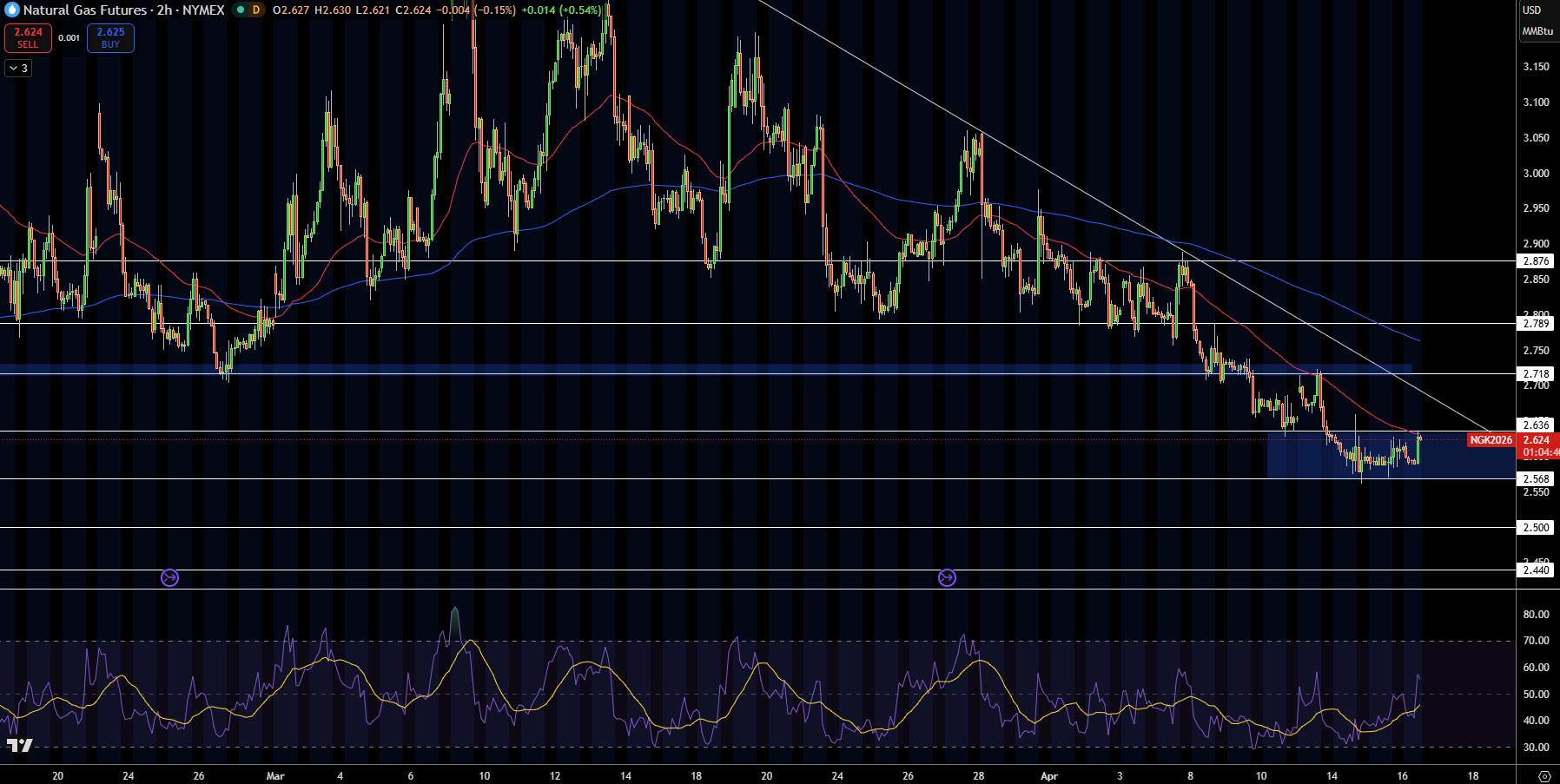Open the Natural Gas Futures symbol title
Screen dimensions: 1560x784
(123, 10)
